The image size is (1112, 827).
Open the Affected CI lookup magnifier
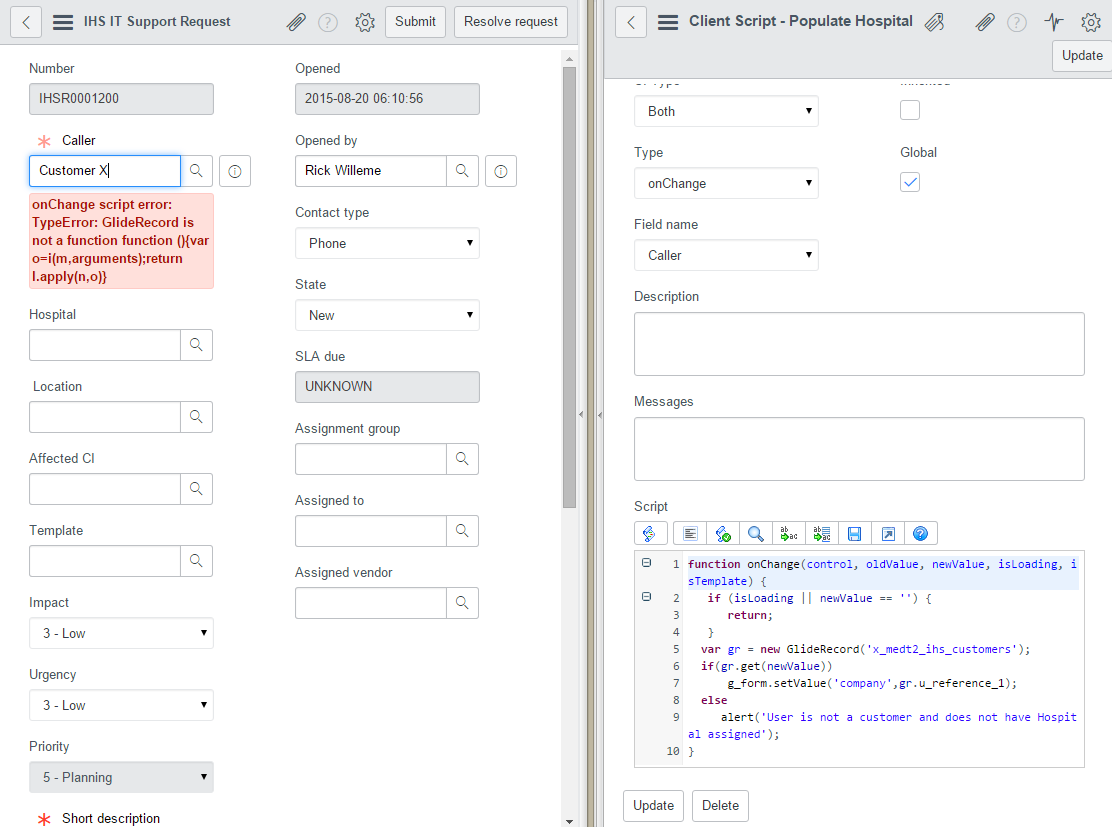click(196, 489)
